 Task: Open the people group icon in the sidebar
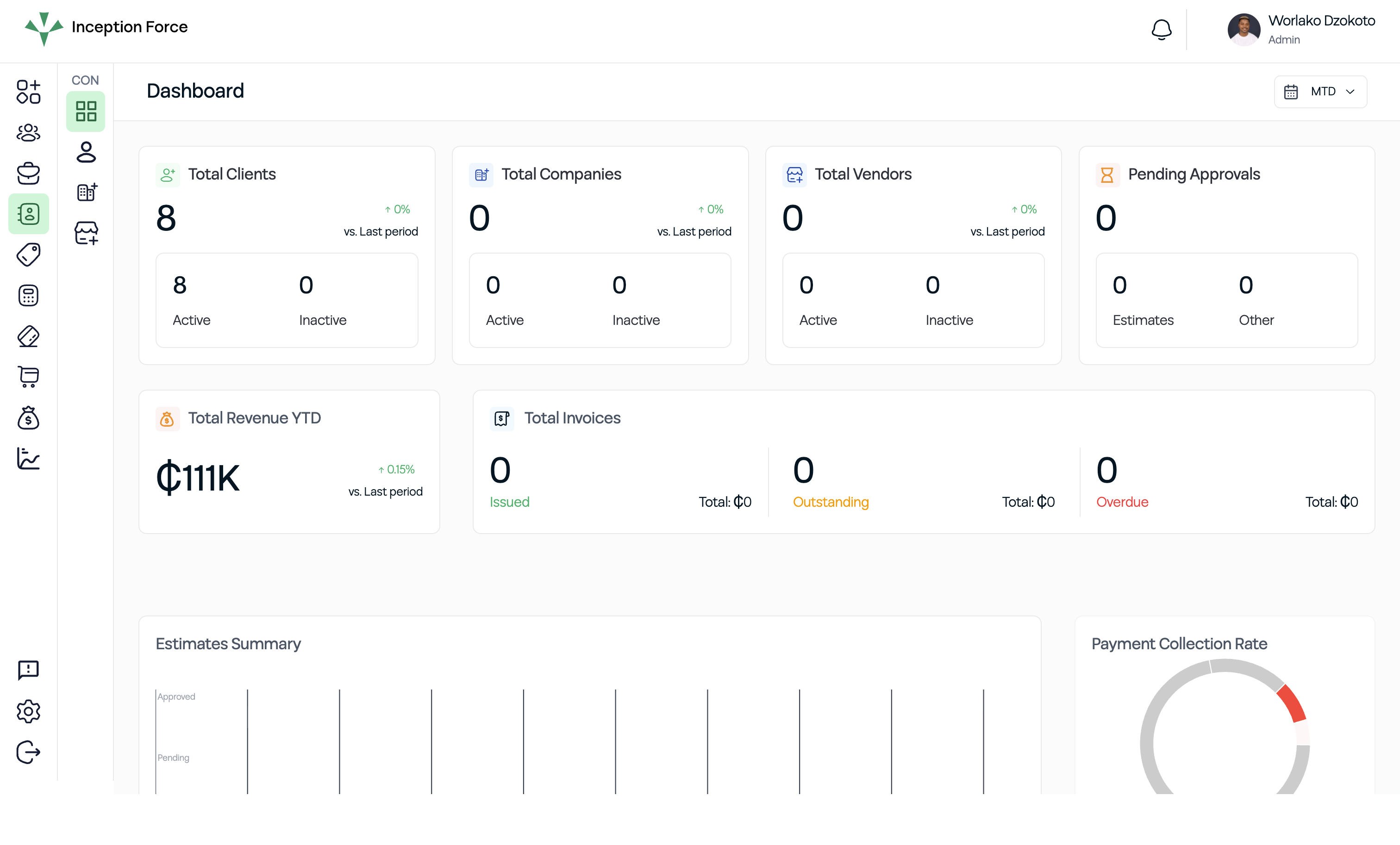28,133
